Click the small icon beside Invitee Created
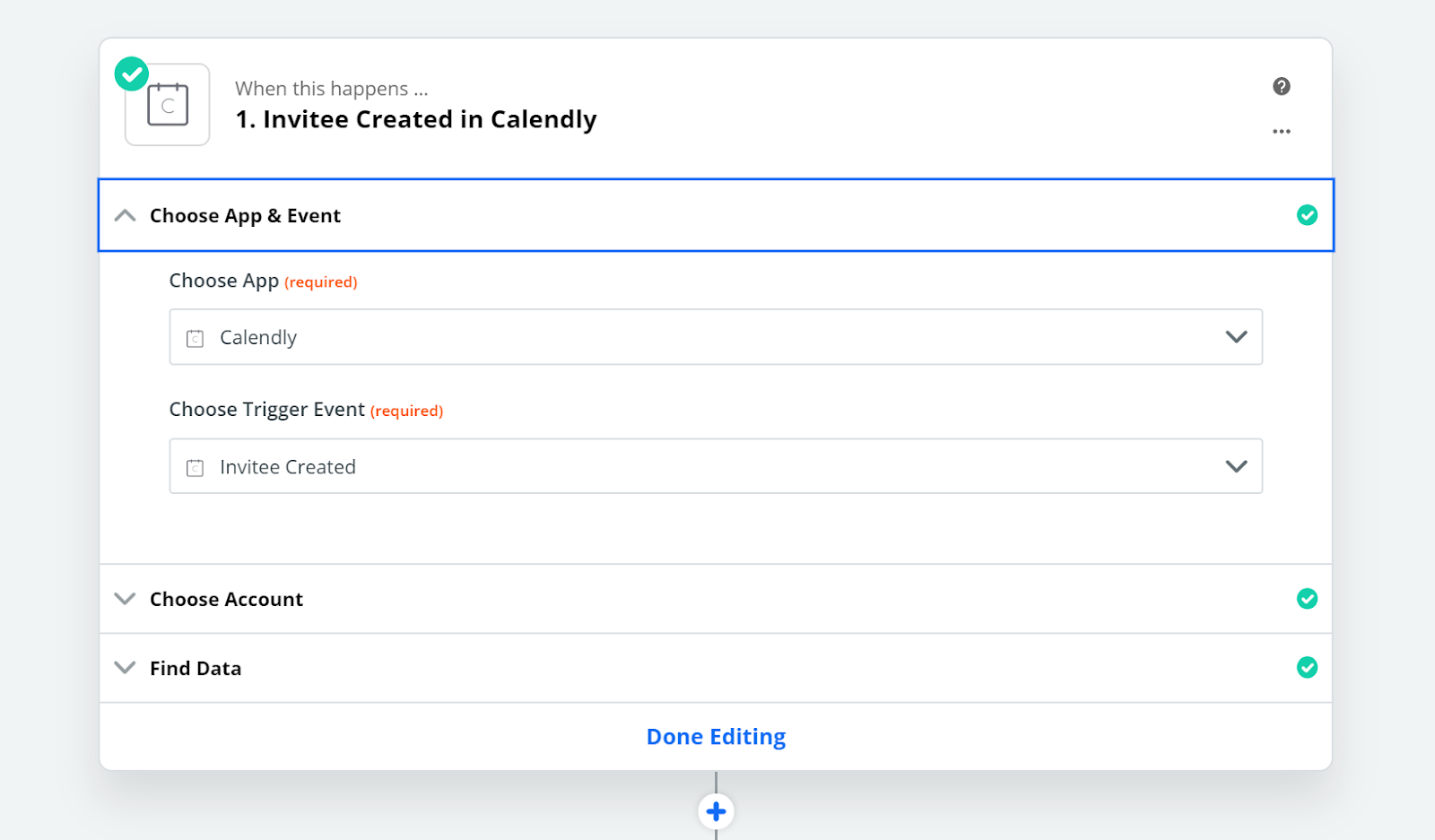Image resolution: width=1435 pixels, height=840 pixels. tap(195, 467)
